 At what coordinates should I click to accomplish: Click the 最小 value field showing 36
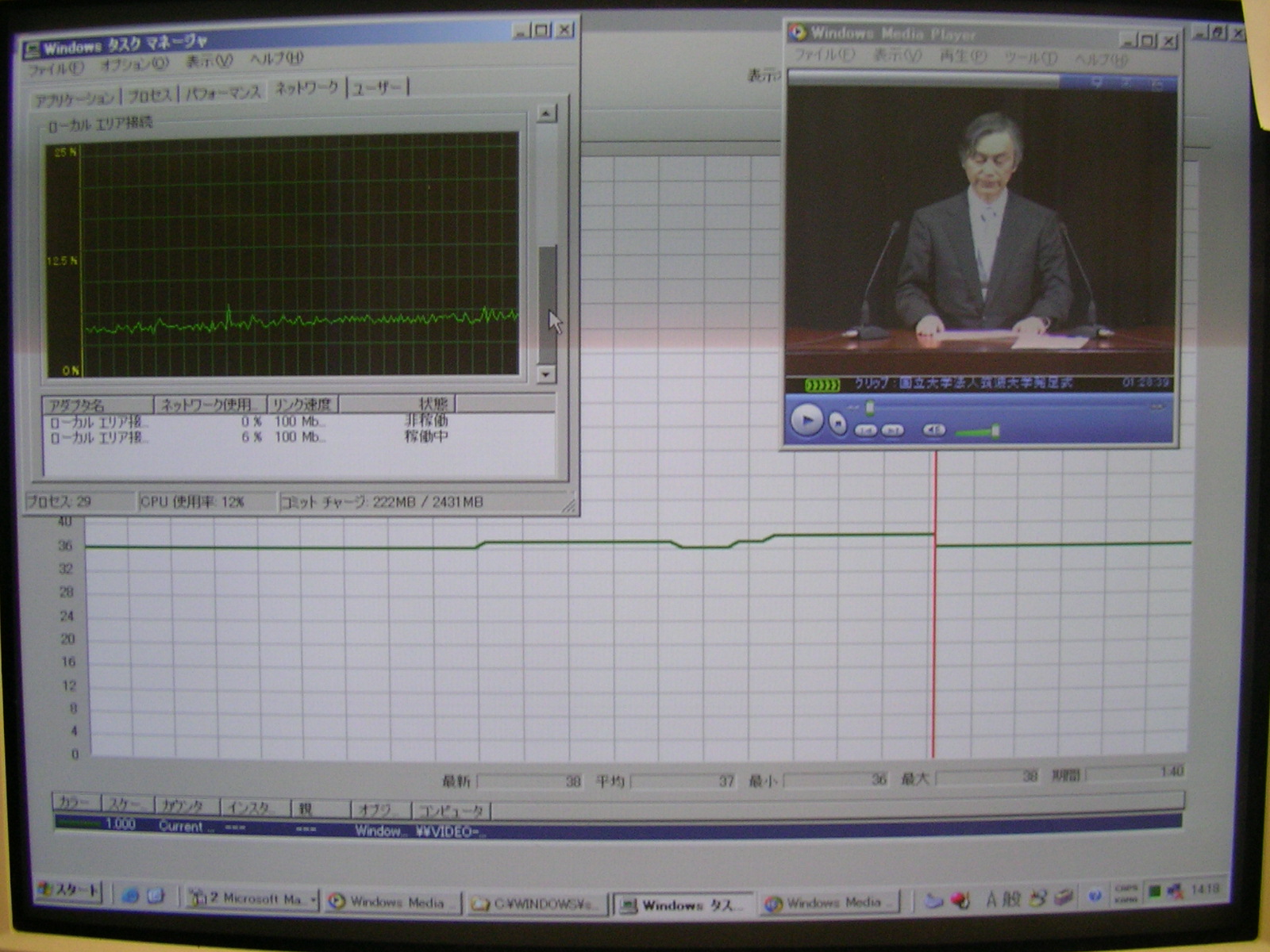coord(836,779)
